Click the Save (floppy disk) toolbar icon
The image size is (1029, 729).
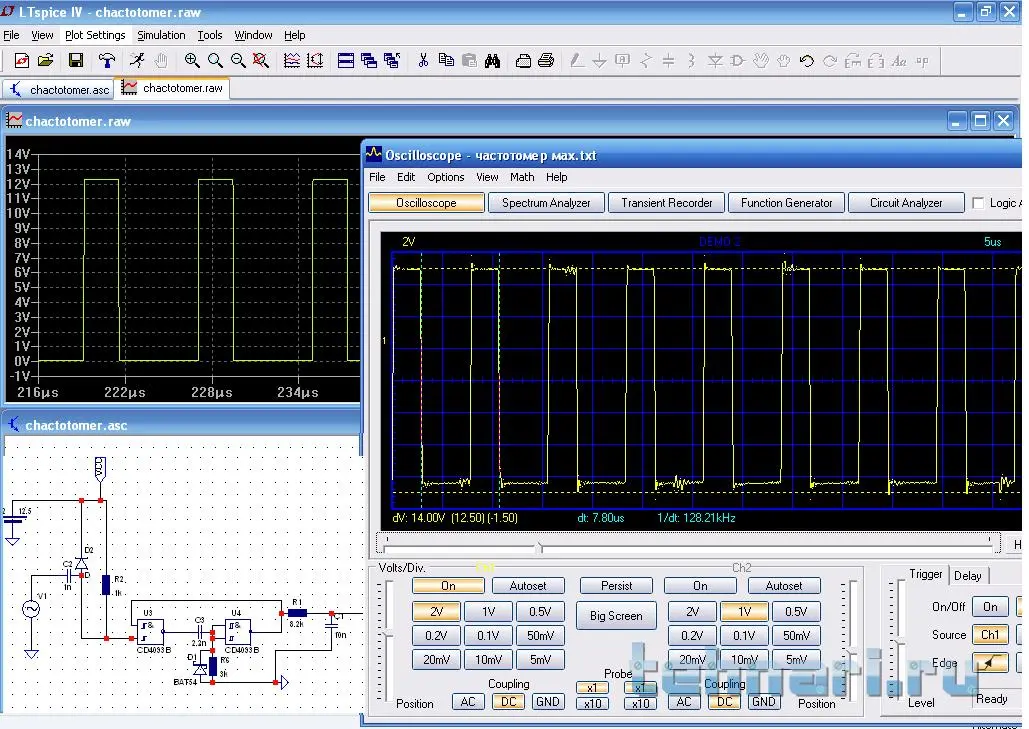tap(76, 61)
